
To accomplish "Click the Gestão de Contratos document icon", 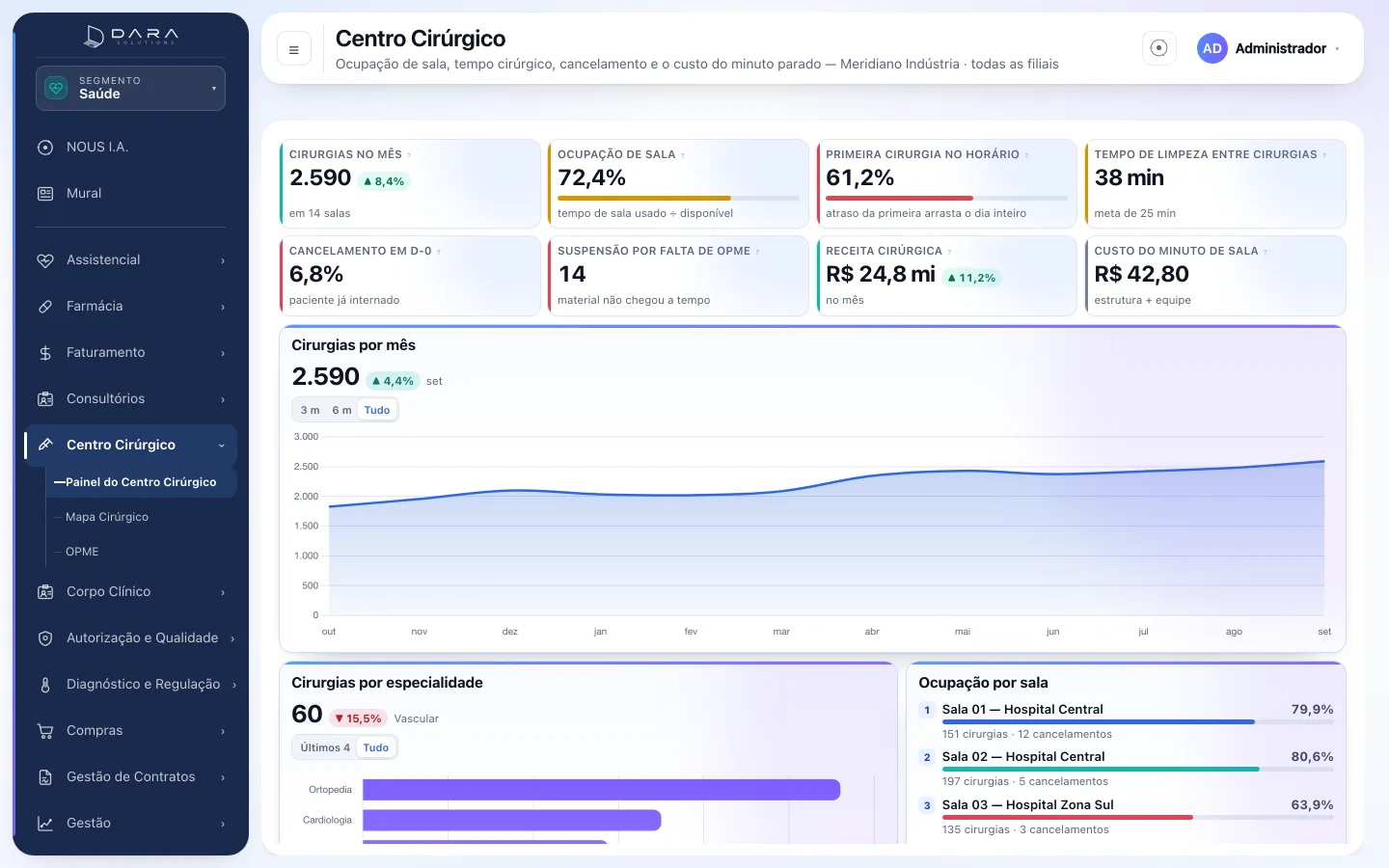I will pos(45,777).
